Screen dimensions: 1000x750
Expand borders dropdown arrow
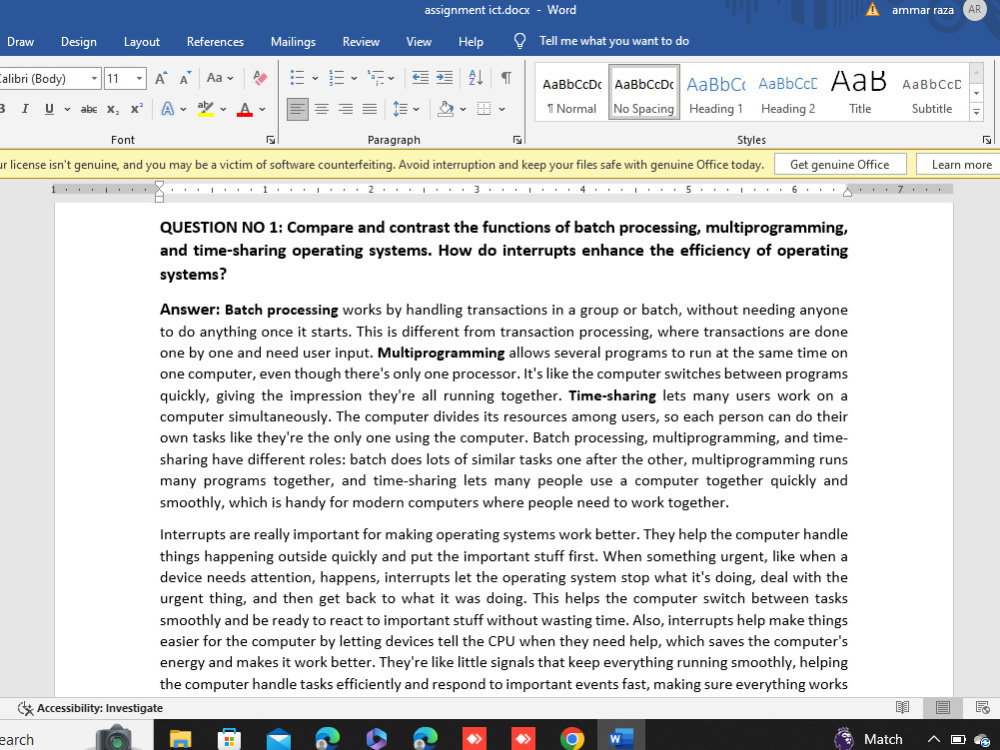[x=502, y=109]
